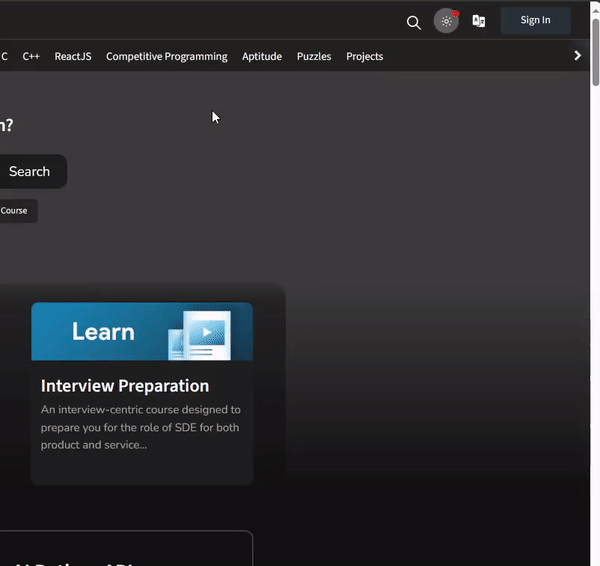
Task: Select the Projects topic
Action: pyautogui.click(x=364, y=57)
